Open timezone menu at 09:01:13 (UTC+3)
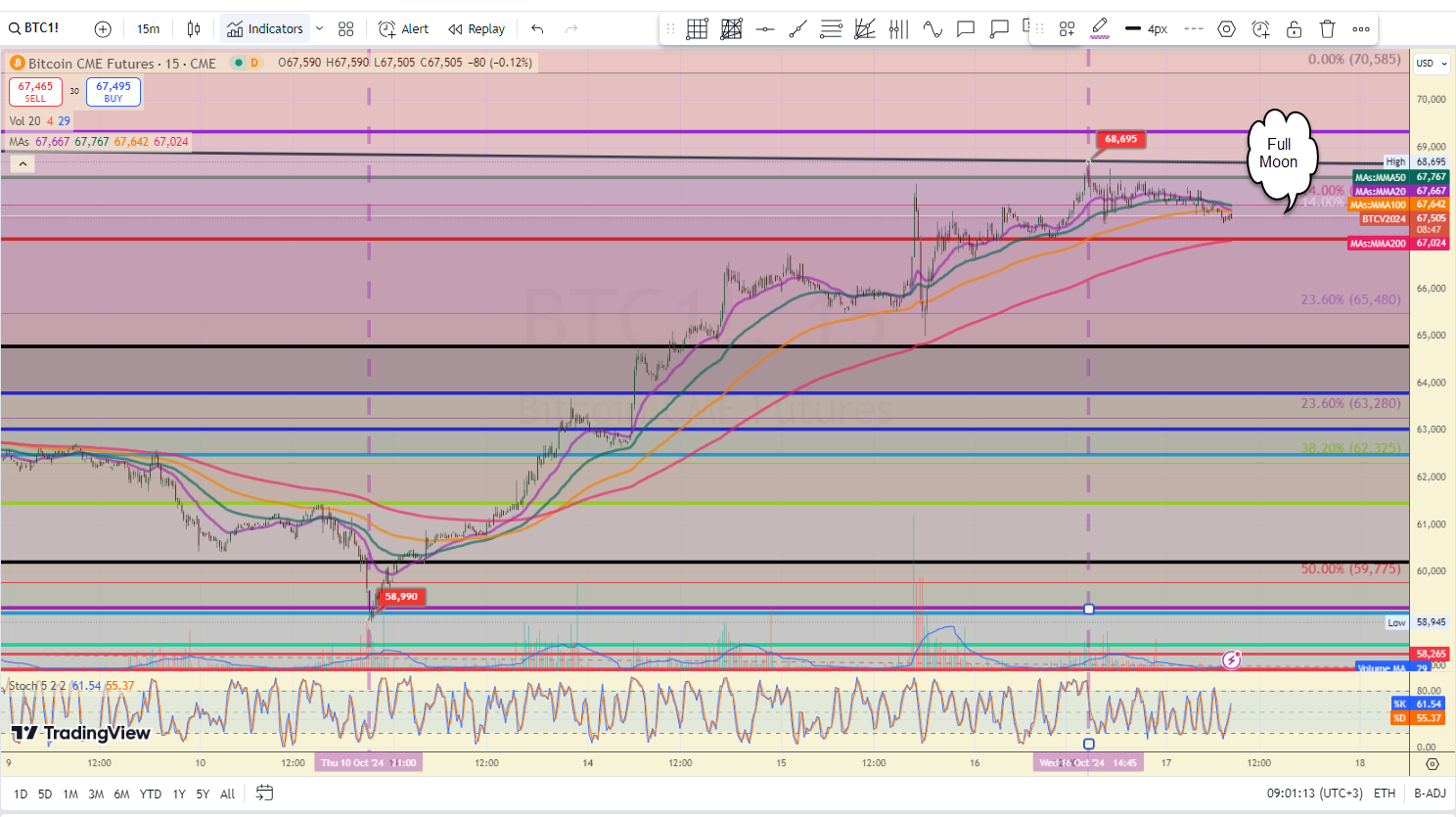The height and width of the screenshot is (817, 1456). [1314, 794]
